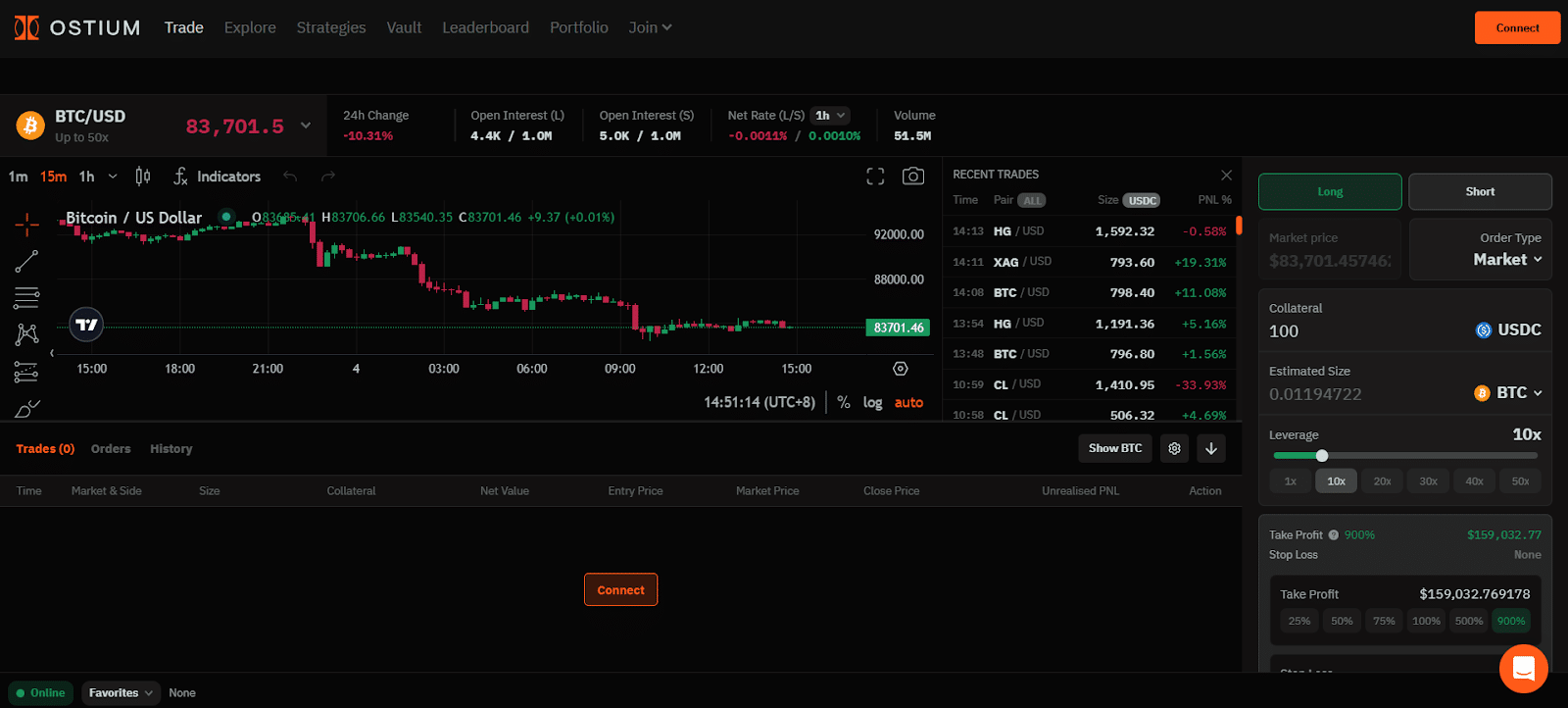Select the trend line drawing tool
The image size is (1568, 708).
pyautogui.click(x=27, y=261)
